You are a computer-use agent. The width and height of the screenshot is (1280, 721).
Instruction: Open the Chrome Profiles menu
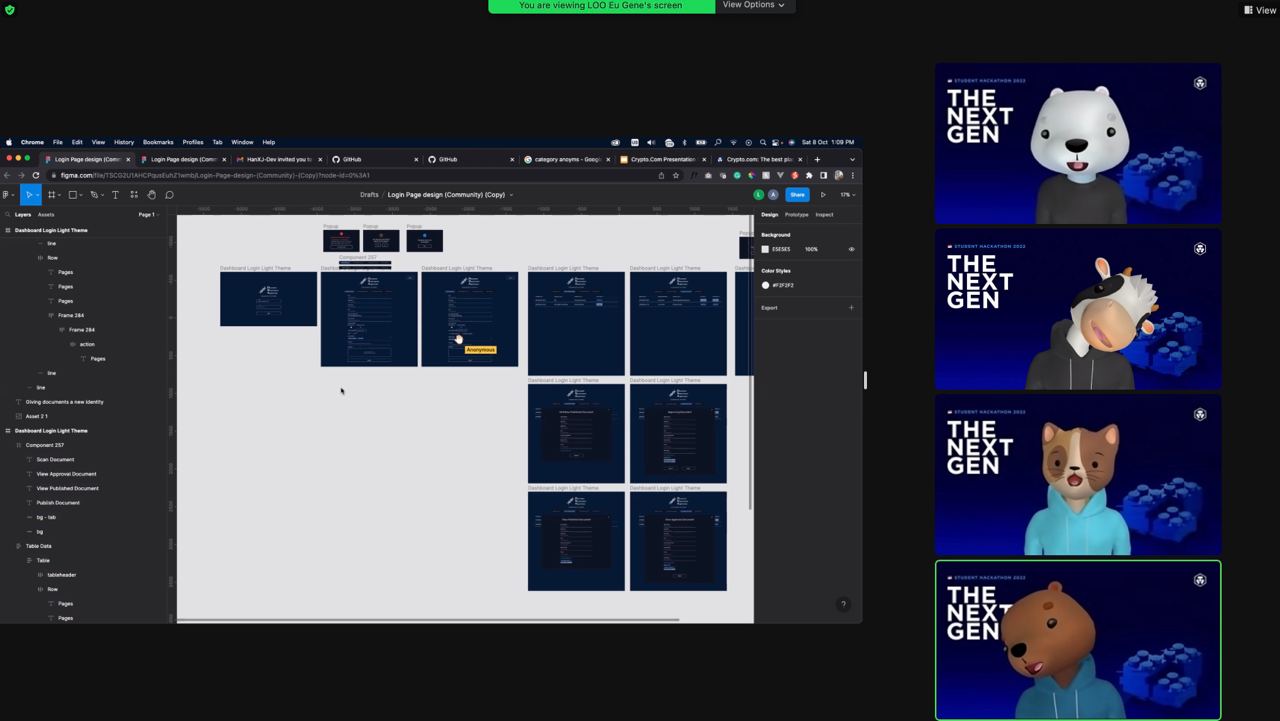[193, 142]
